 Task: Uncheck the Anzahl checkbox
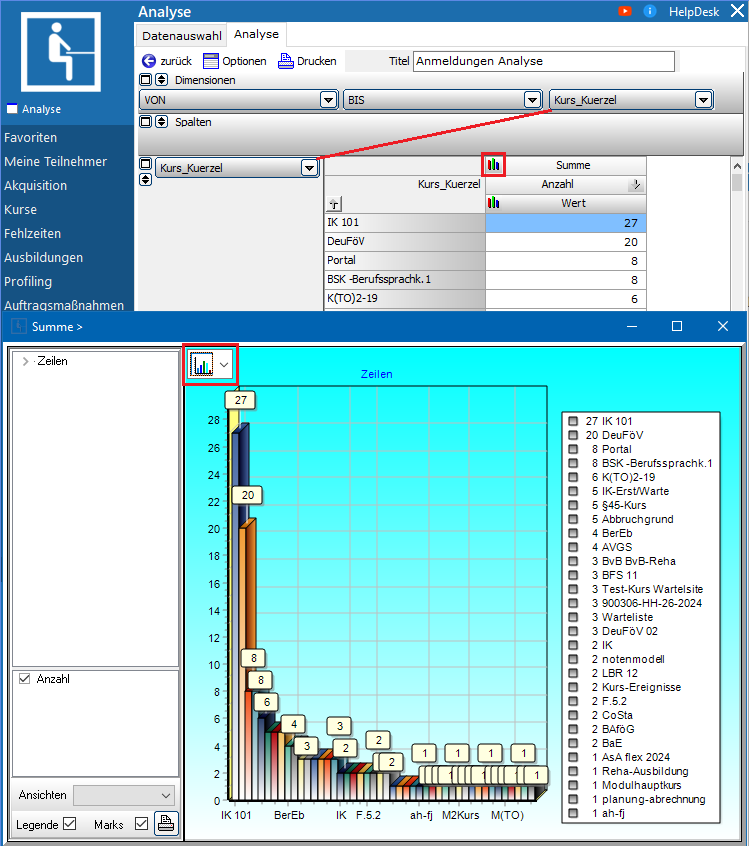tap(24, 679)
